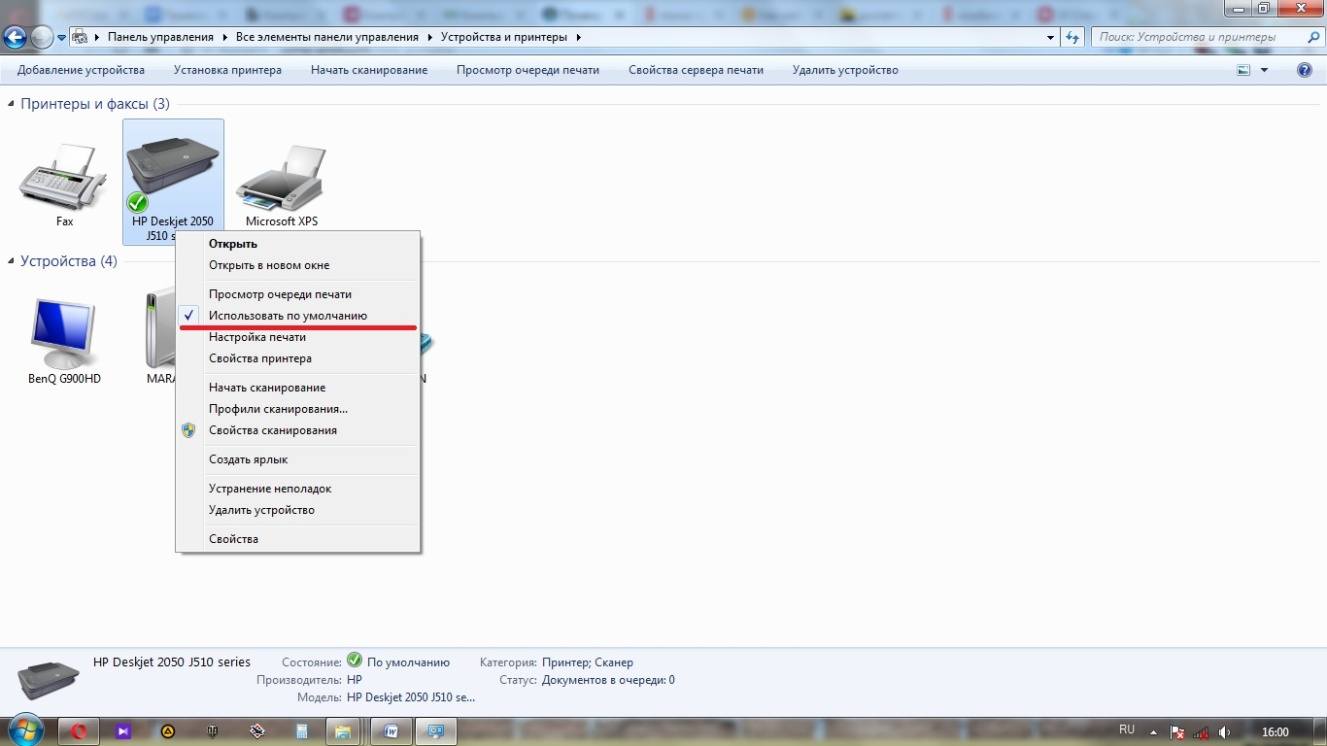Select the BenQ G900HD monitor icon
The image size is (1327, 746).
pyautogui.click(x=64, y=333)
